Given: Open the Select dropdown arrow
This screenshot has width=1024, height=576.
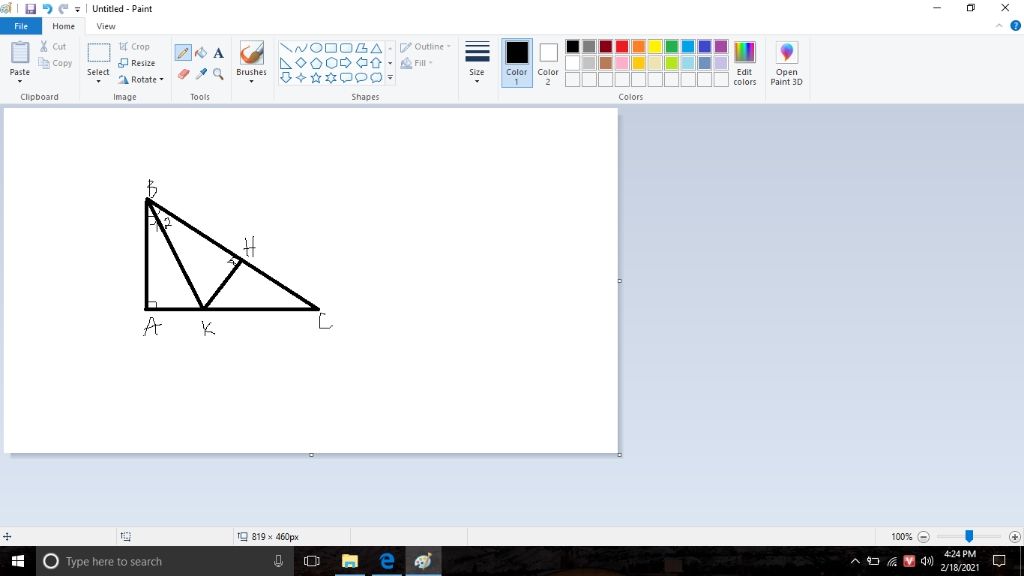Looking at the screenshot, I should [98, 81].
